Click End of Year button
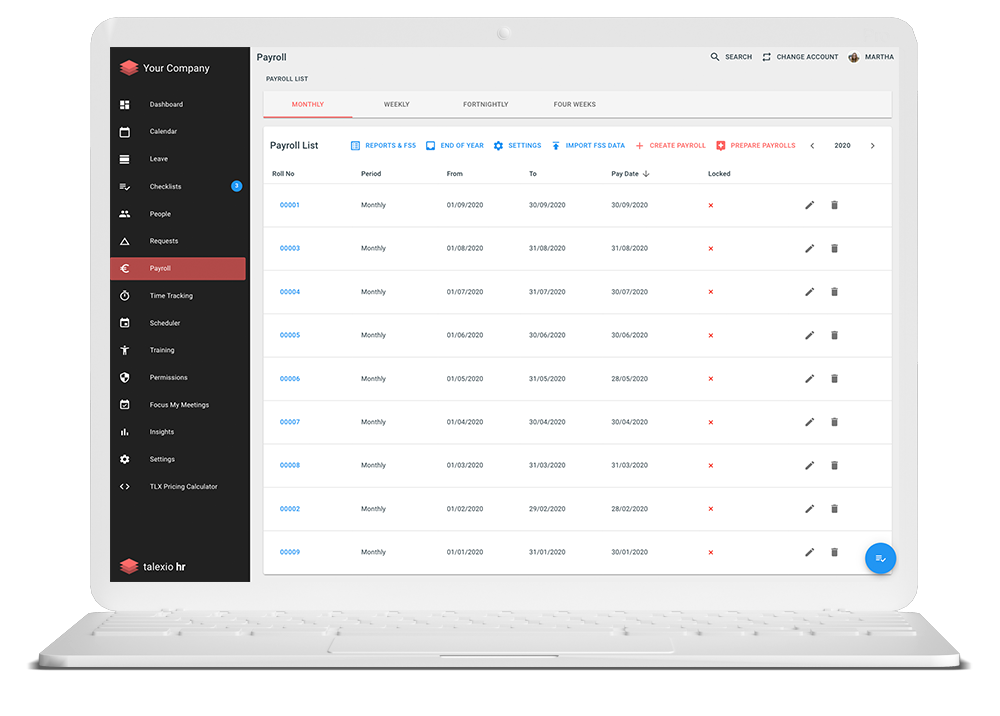The height and width of the screenshot is (716, 1000). pyautogui.click(x=455, y=145)
